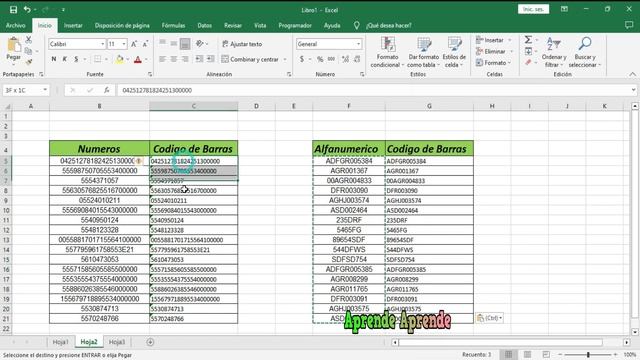Click Insertar cells button
640x360 pixels.
[x=490, y=40]
